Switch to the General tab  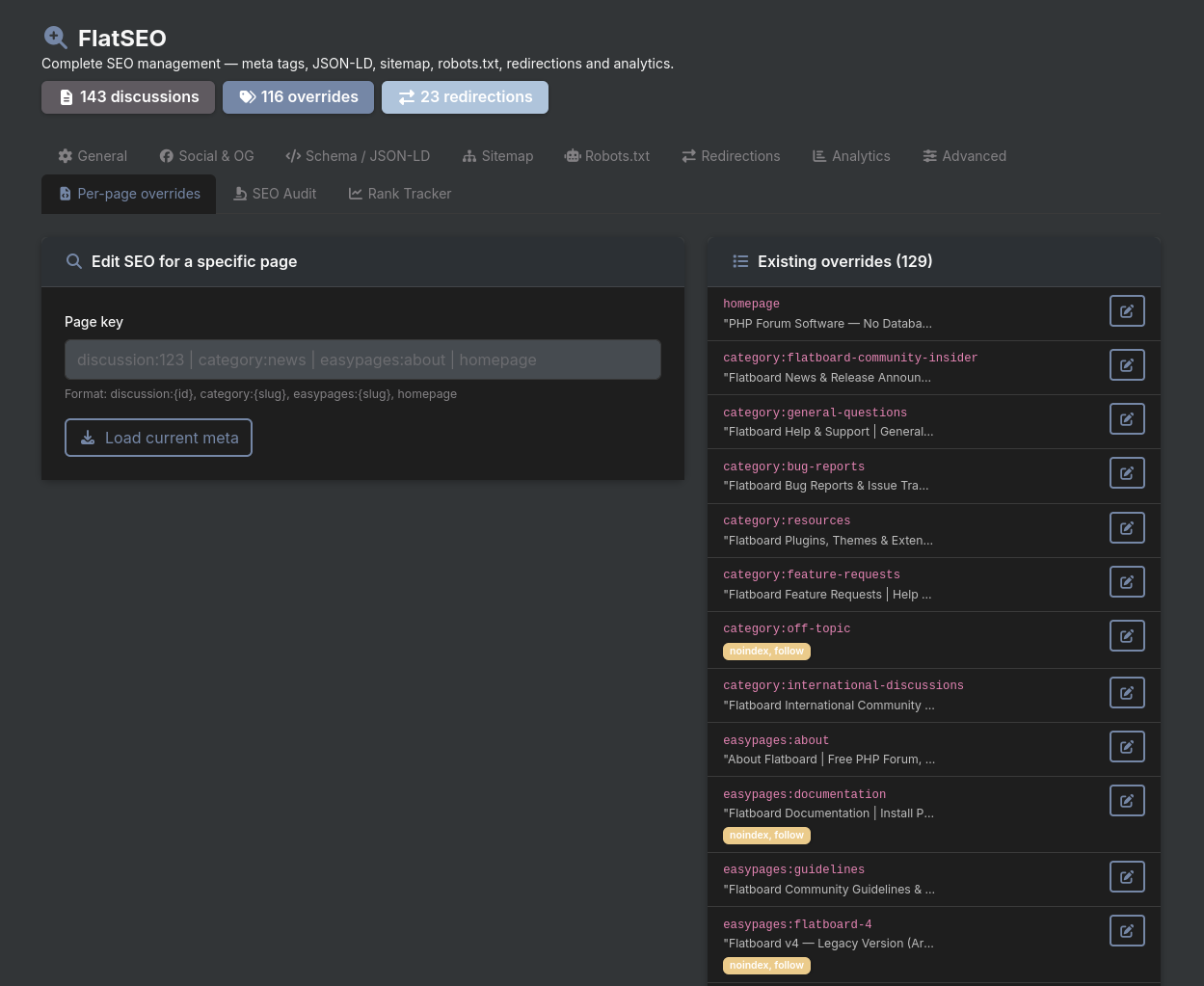coord(93,156)
